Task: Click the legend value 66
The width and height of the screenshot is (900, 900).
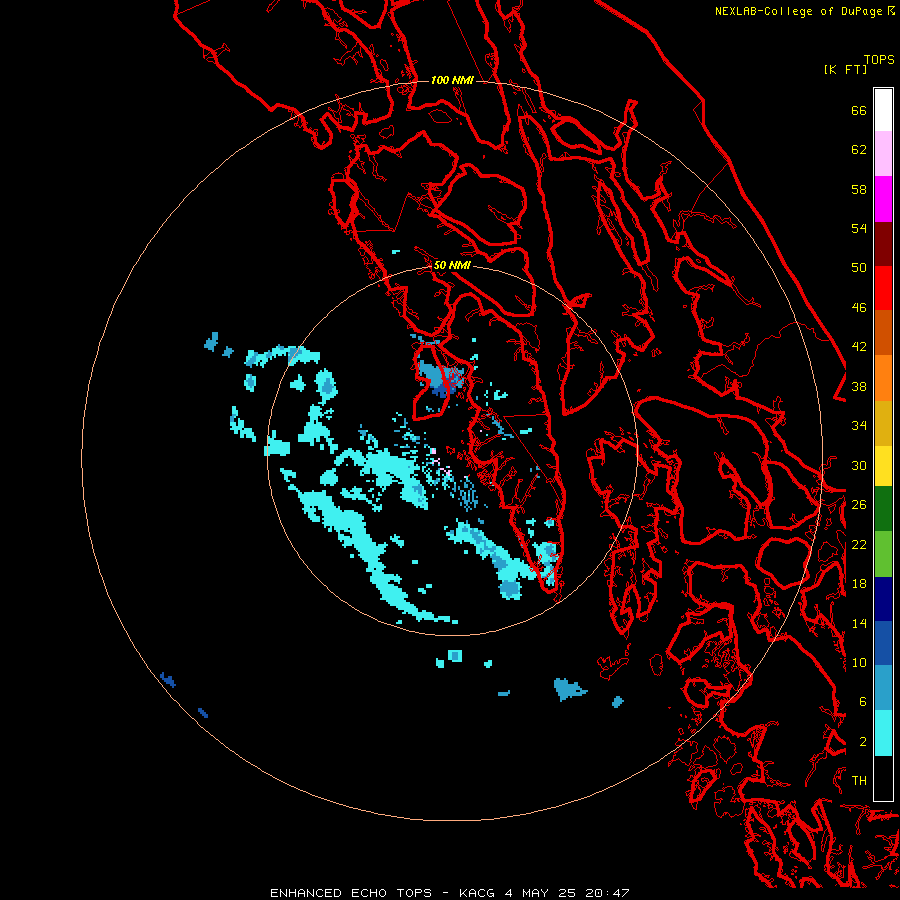Action: [859, 110]
